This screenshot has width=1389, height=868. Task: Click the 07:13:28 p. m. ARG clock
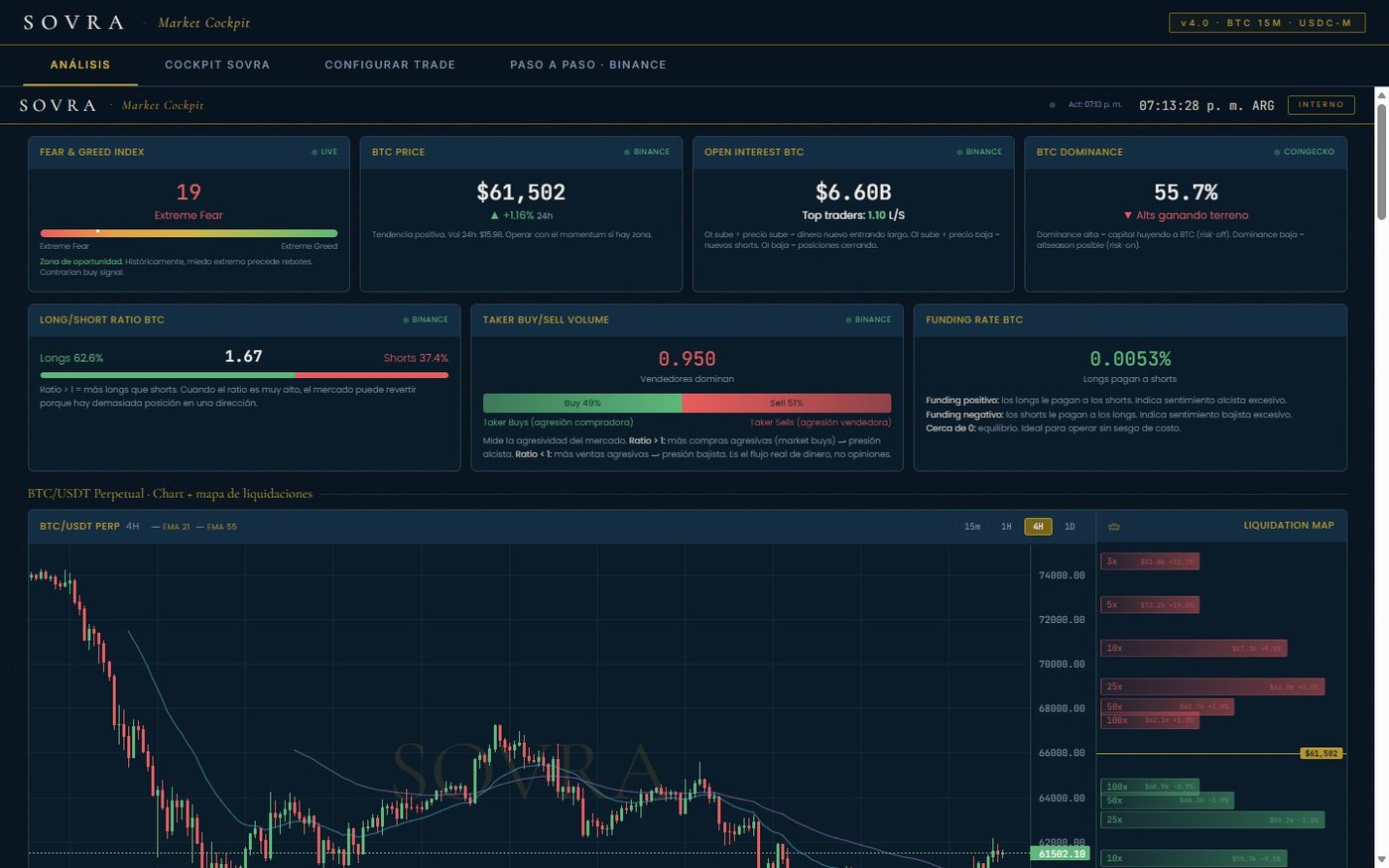click(1206, 105)
